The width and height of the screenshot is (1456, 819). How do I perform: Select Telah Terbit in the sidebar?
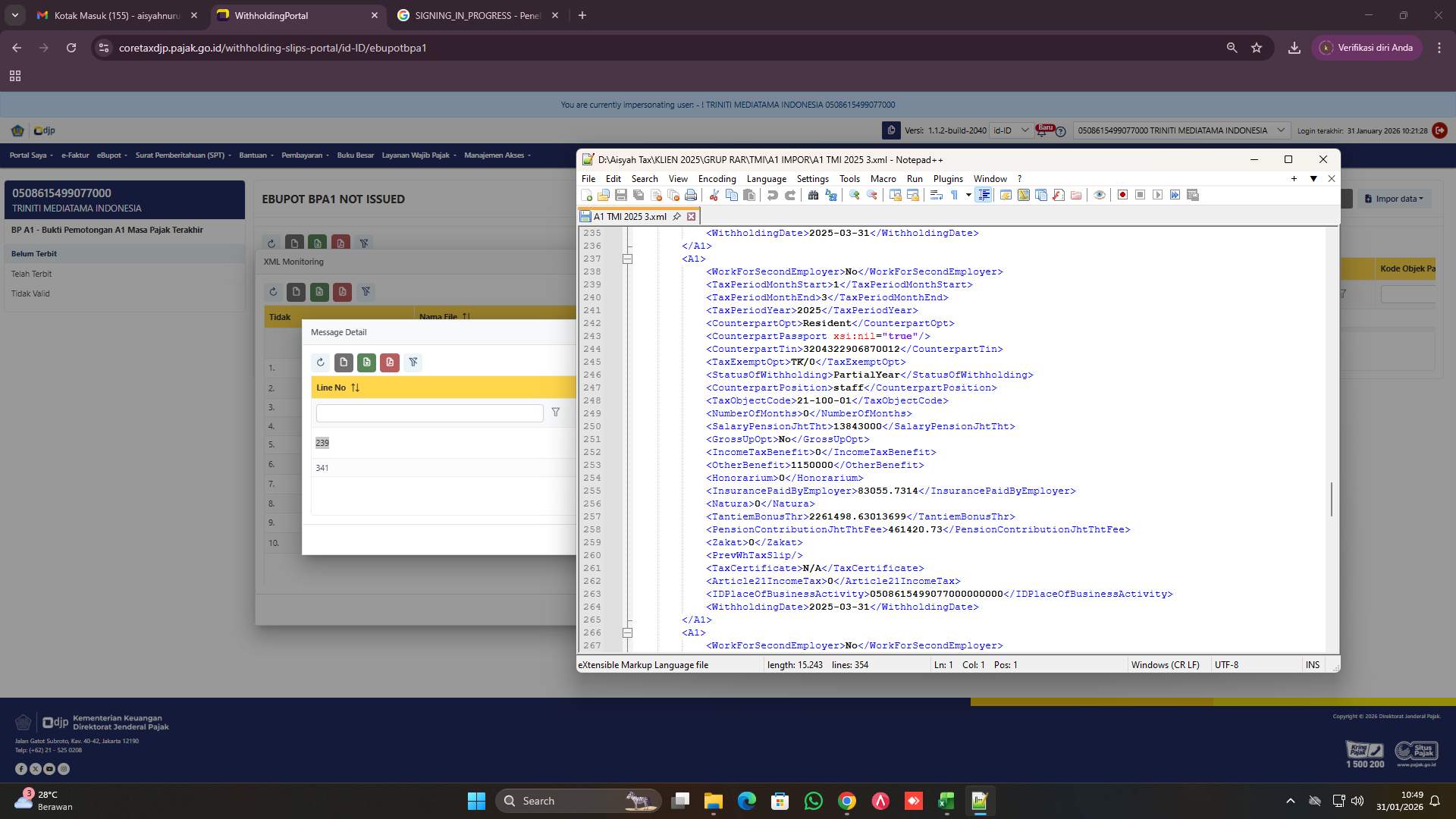tap(32, 274)
